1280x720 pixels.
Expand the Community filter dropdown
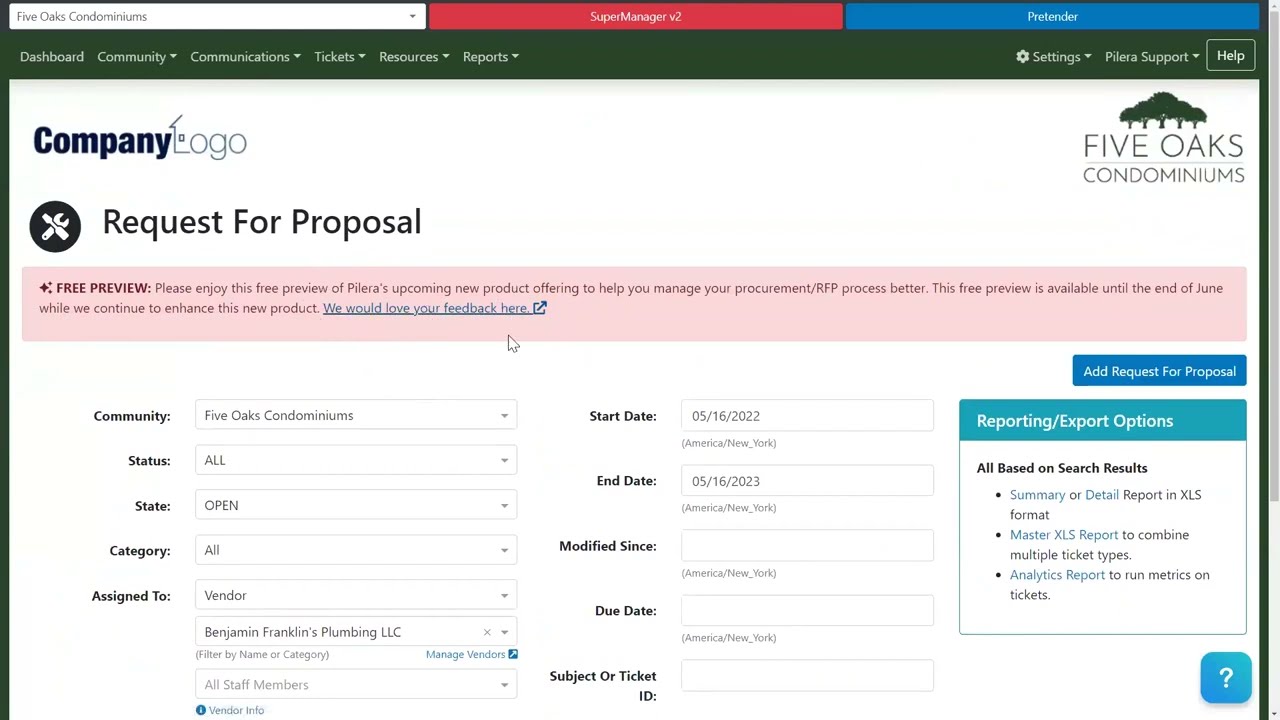tap(356, 416)
